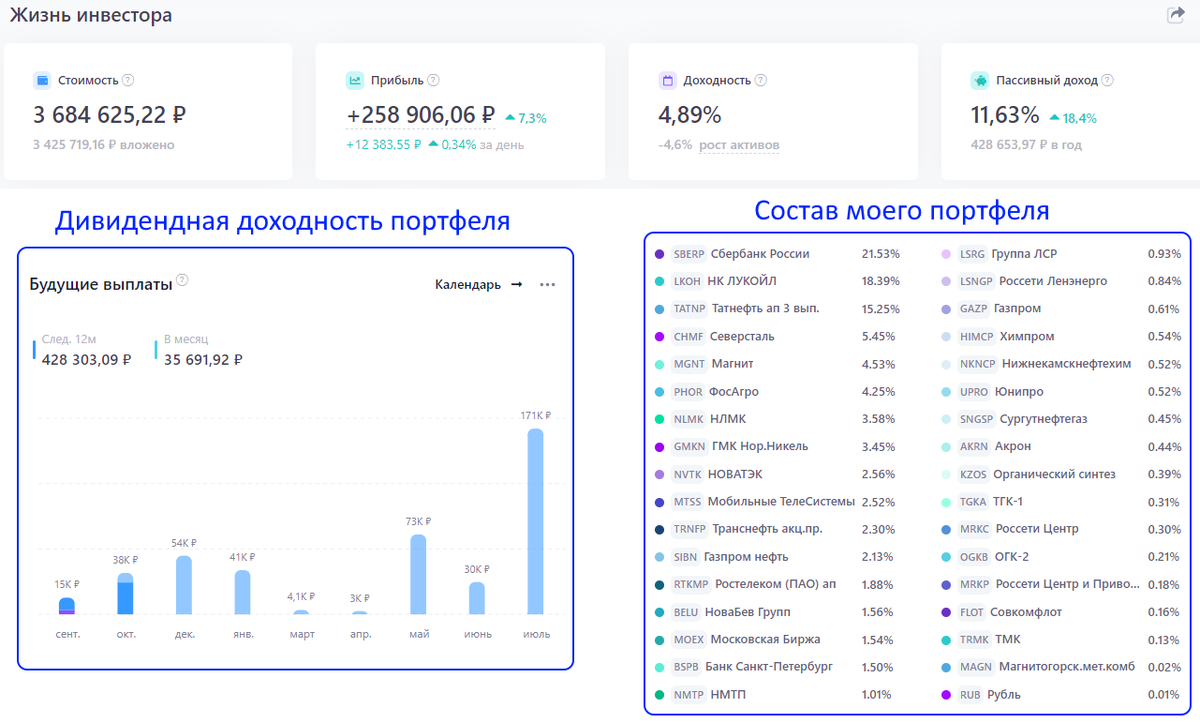Open the help tooltip next to Стоимость
This screenshot has height=723, width=1200.
coord(128,80)
